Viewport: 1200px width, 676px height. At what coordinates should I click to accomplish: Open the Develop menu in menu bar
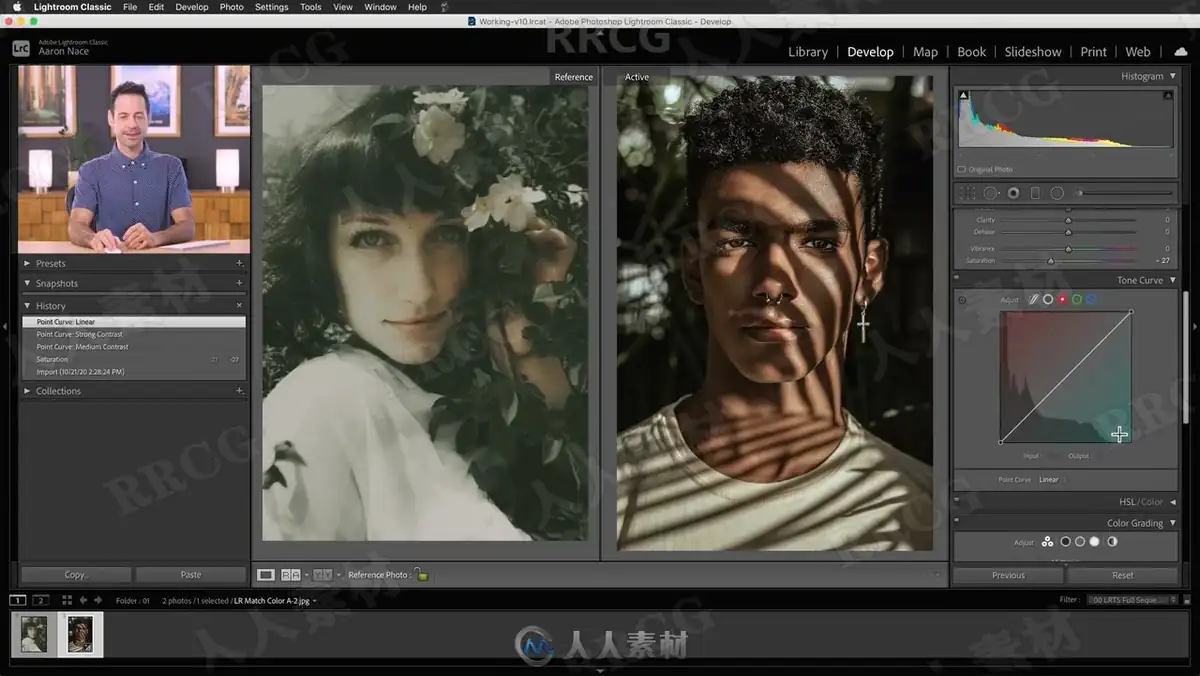click(x=192, y=7)
